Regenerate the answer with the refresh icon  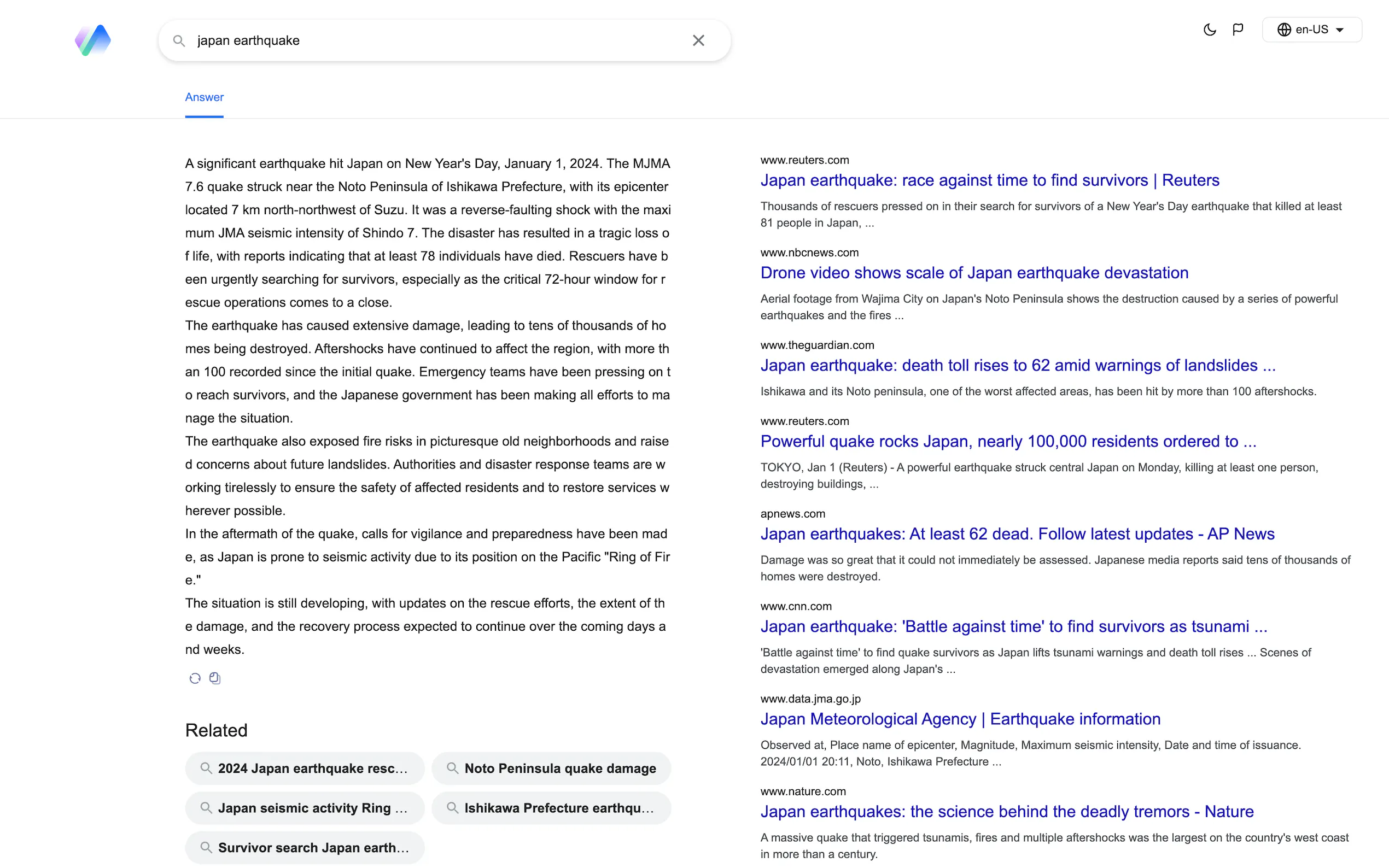195,678
